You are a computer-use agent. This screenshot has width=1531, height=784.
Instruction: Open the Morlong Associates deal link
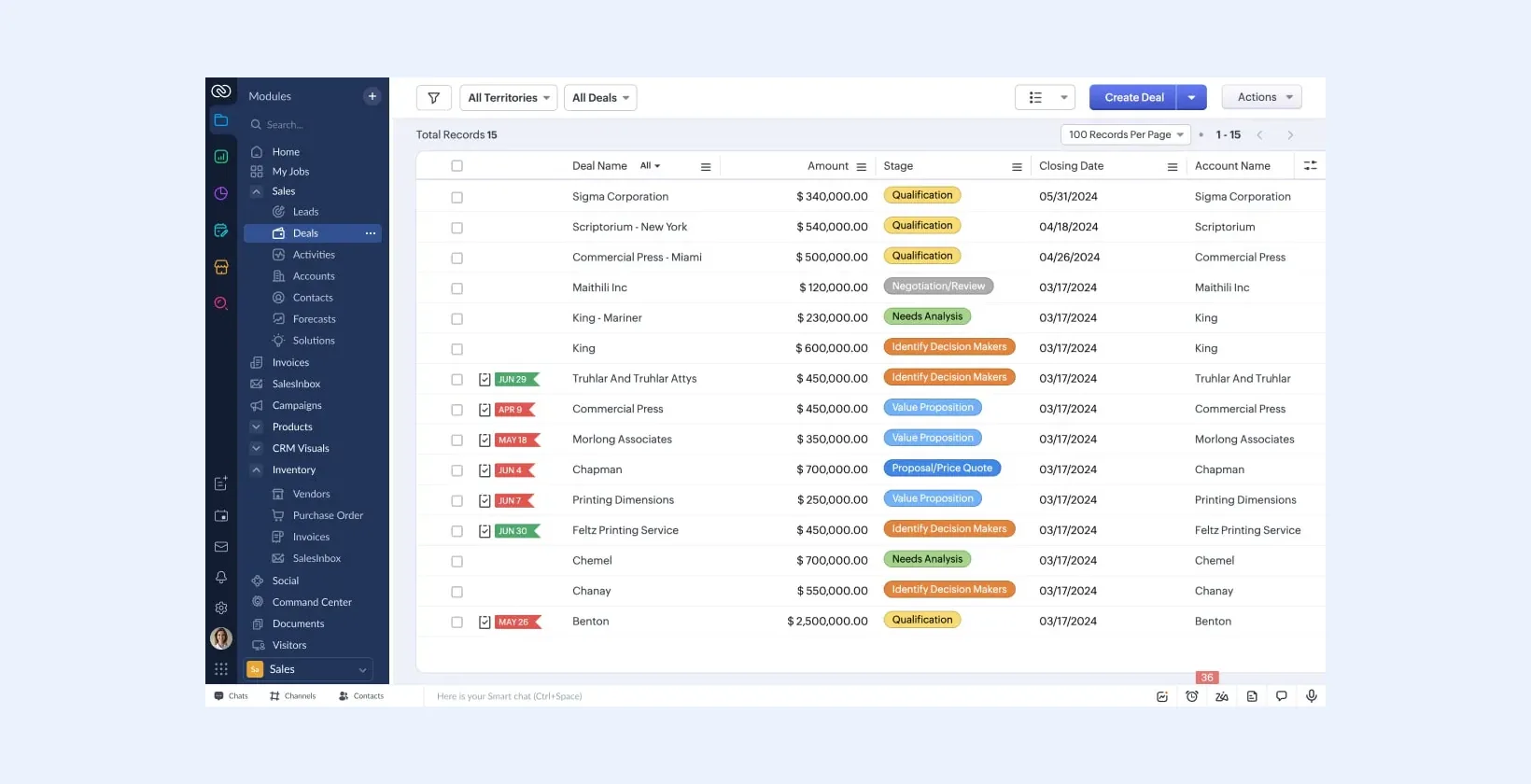[x=622, y=440]
